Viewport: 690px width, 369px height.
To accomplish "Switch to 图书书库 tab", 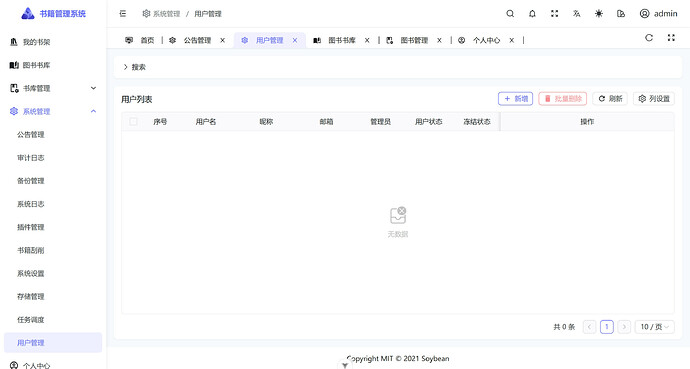I will [335, 40].
